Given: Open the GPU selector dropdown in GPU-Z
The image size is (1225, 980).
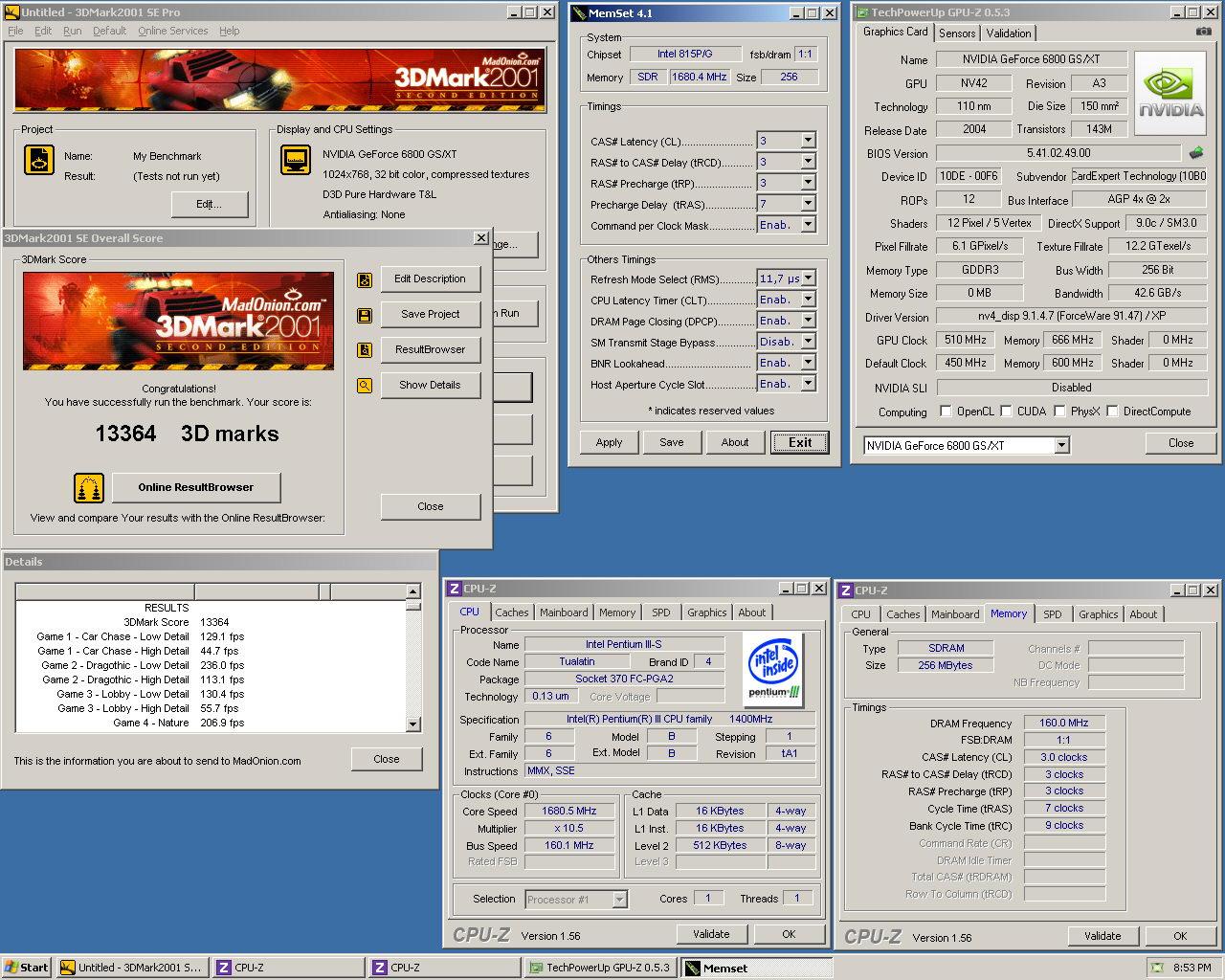Looking at the screenshot, I should coord(1061,446).
